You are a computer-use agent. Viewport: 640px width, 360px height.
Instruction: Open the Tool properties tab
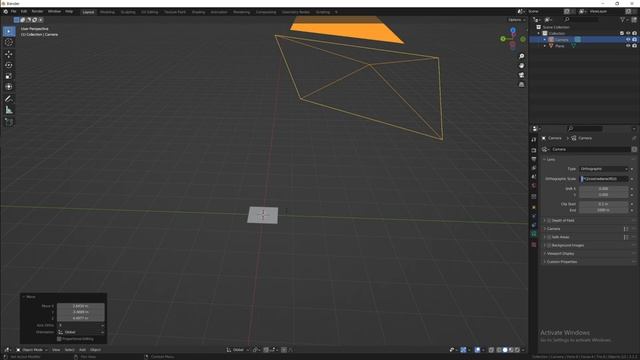[x=534, y=140]
